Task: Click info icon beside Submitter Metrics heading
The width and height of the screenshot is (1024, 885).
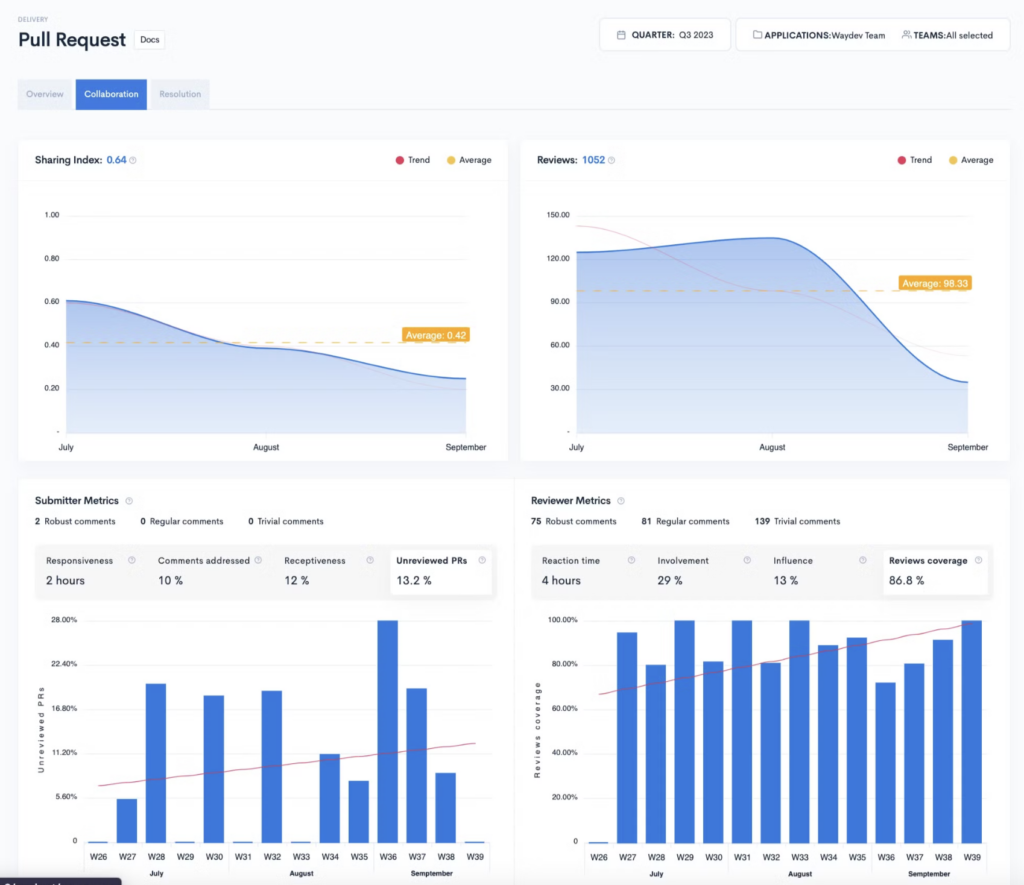Action: 129,501
